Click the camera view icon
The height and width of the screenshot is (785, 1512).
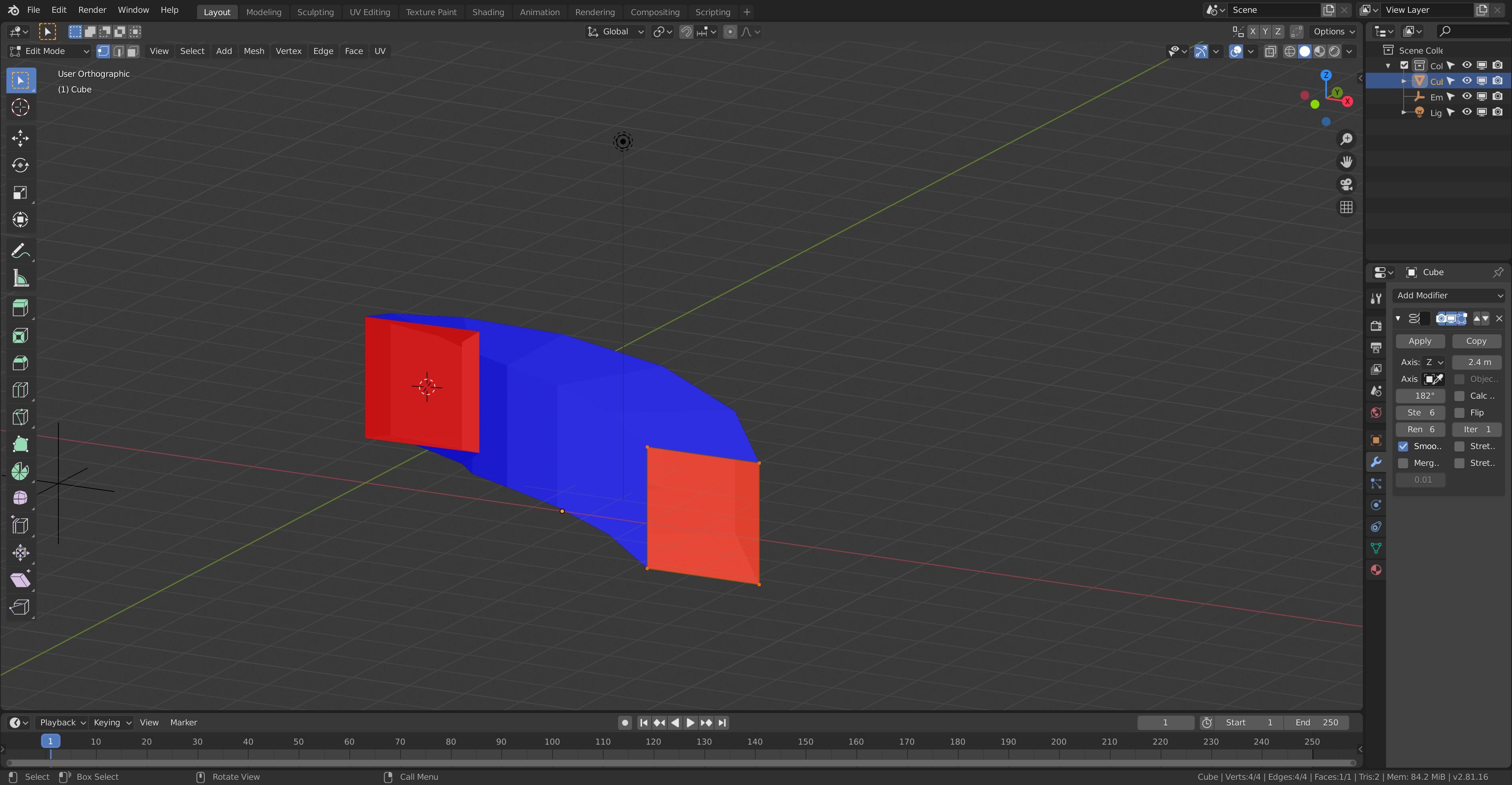click(1346, 184)
